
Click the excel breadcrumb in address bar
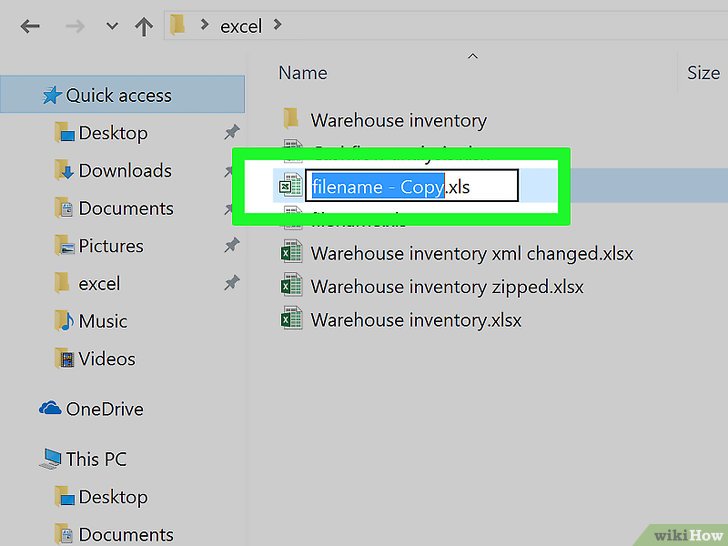tap(240, 26)
